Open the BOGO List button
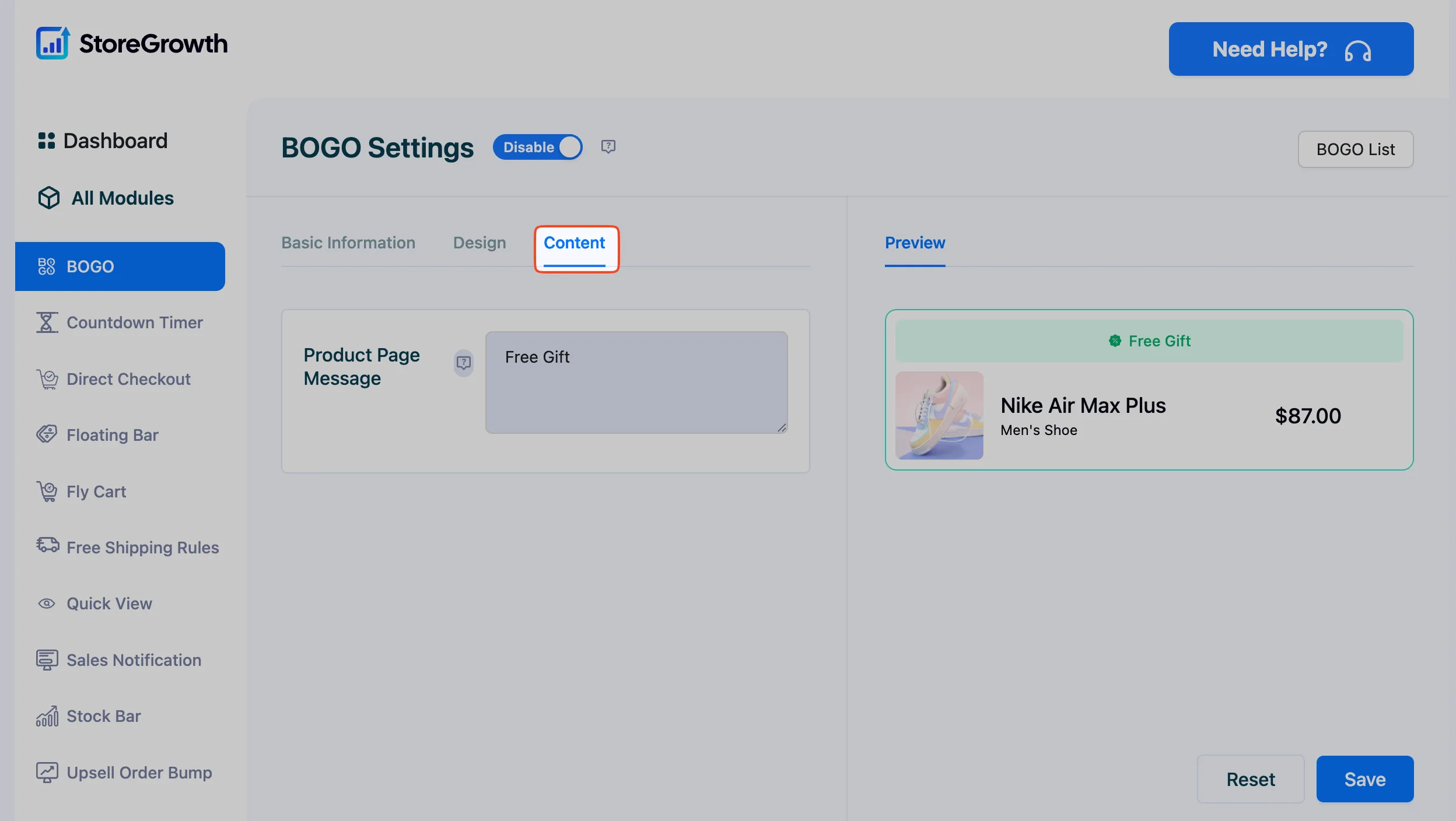Image resolution: width=1456 pixels, height=821 pixels. pyautogui.click(x=1356, y=149)
